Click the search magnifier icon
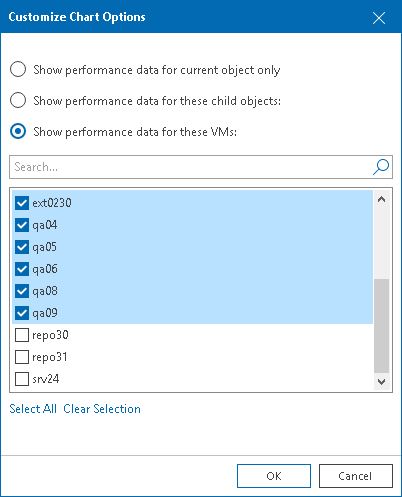Screen dimensions: 402x497 [x=381, y=167]
